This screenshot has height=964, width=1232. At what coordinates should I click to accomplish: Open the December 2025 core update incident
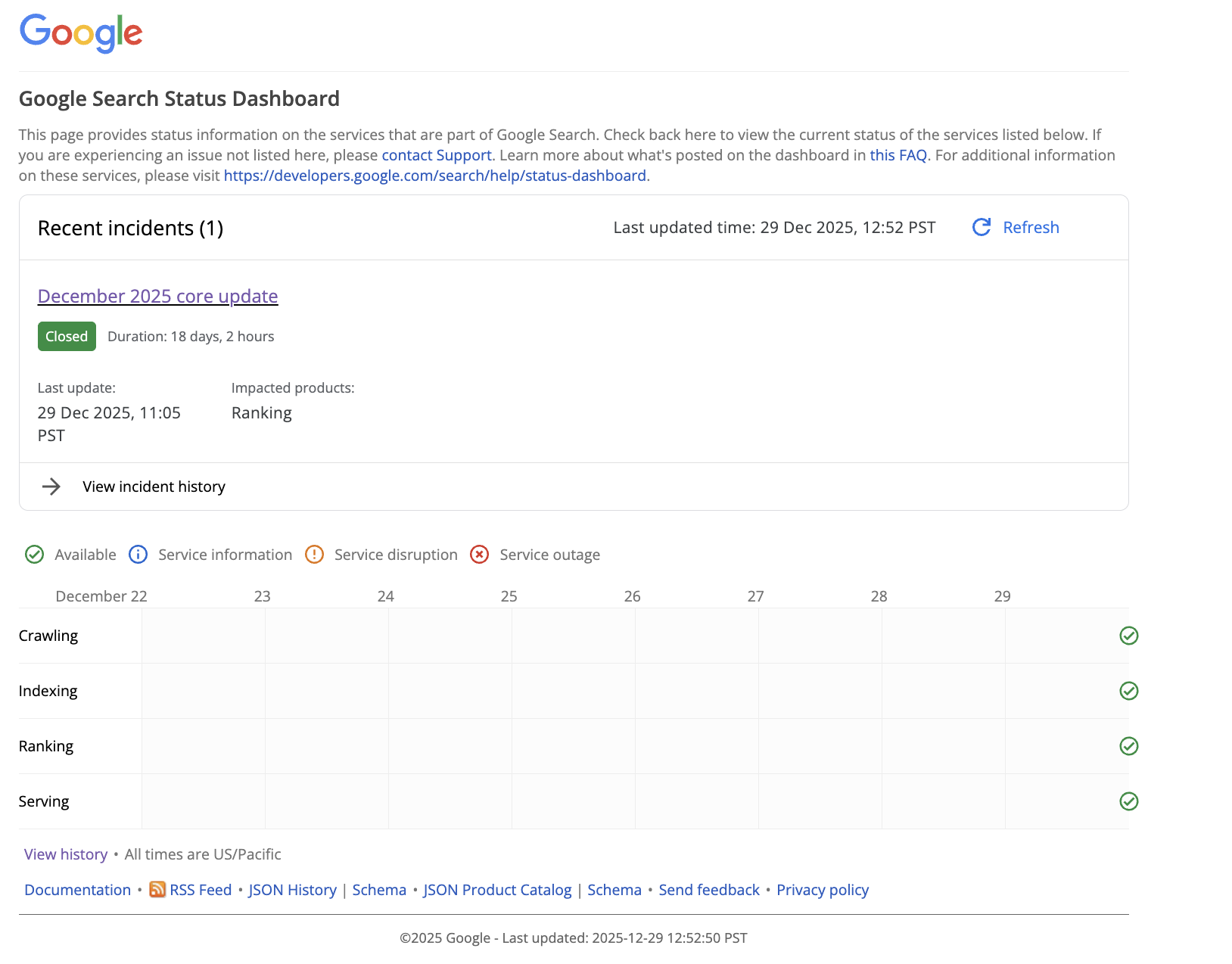[x=157, y=296]
